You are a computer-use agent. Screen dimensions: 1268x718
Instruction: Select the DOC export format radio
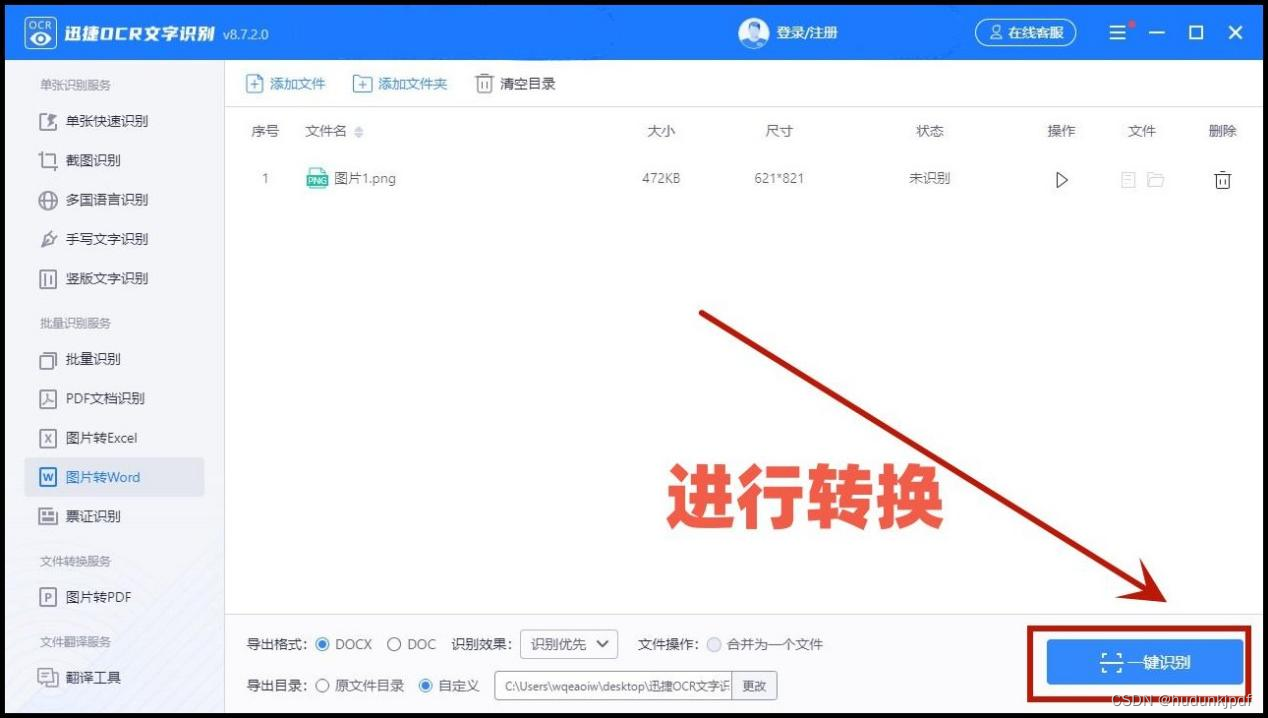pyautogui.click(x=394, y=644)
